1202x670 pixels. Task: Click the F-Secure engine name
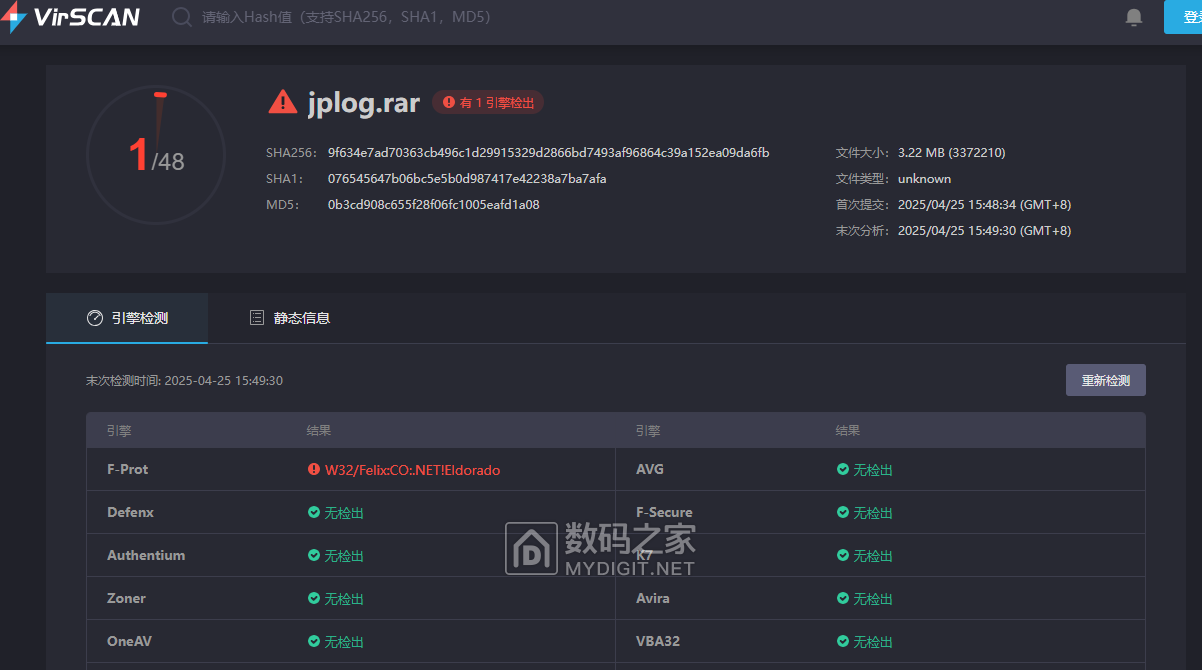click(x=664, y=512)
